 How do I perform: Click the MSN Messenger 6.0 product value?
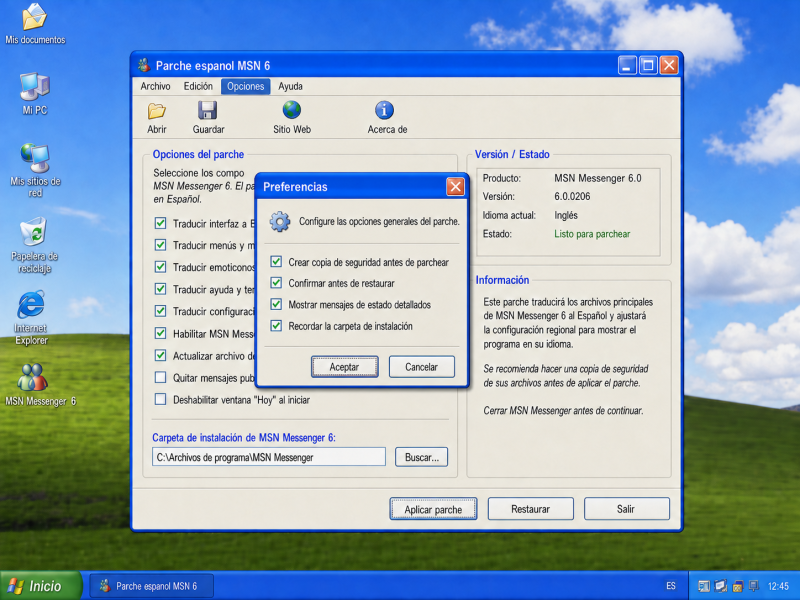597,178
